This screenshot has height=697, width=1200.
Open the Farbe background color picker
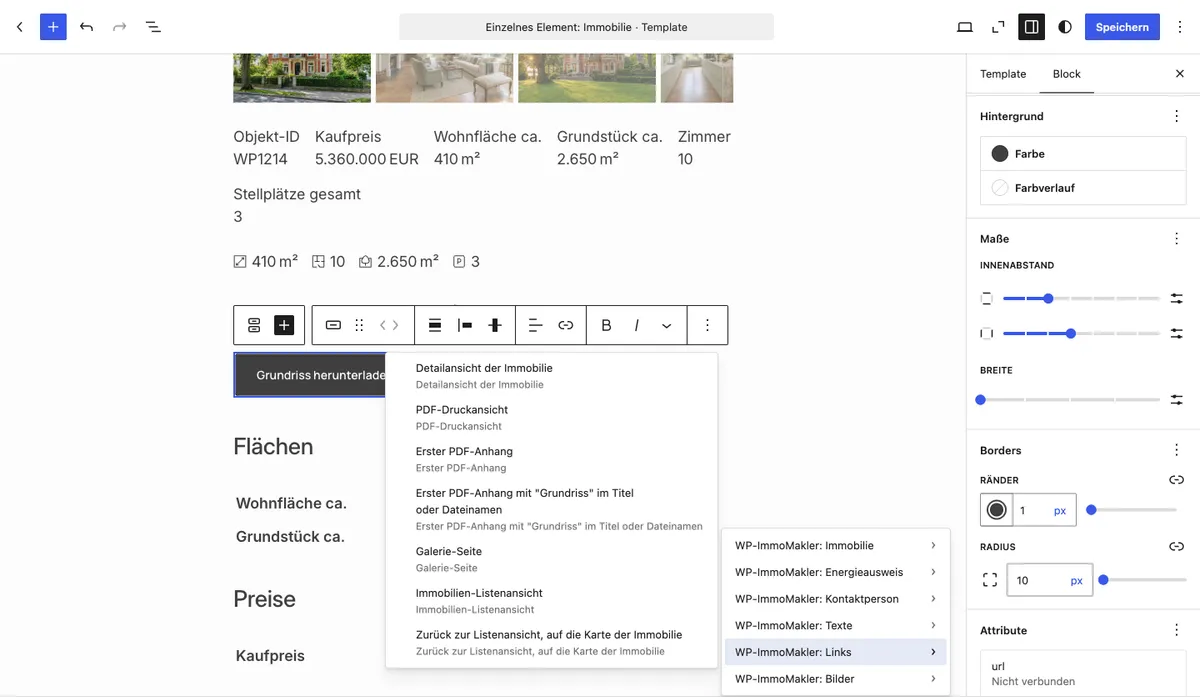pos(1083,154)
